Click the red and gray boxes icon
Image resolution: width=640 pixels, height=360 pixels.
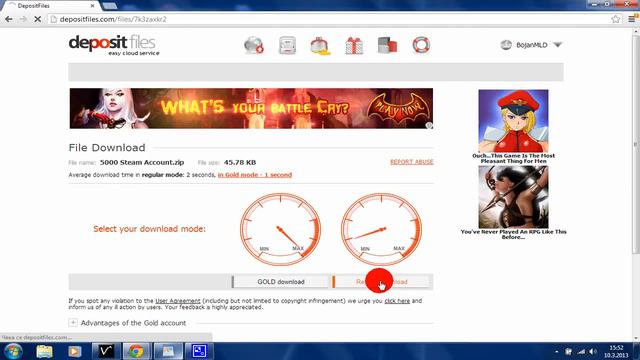pyautogui.click(x=387, y=45)
